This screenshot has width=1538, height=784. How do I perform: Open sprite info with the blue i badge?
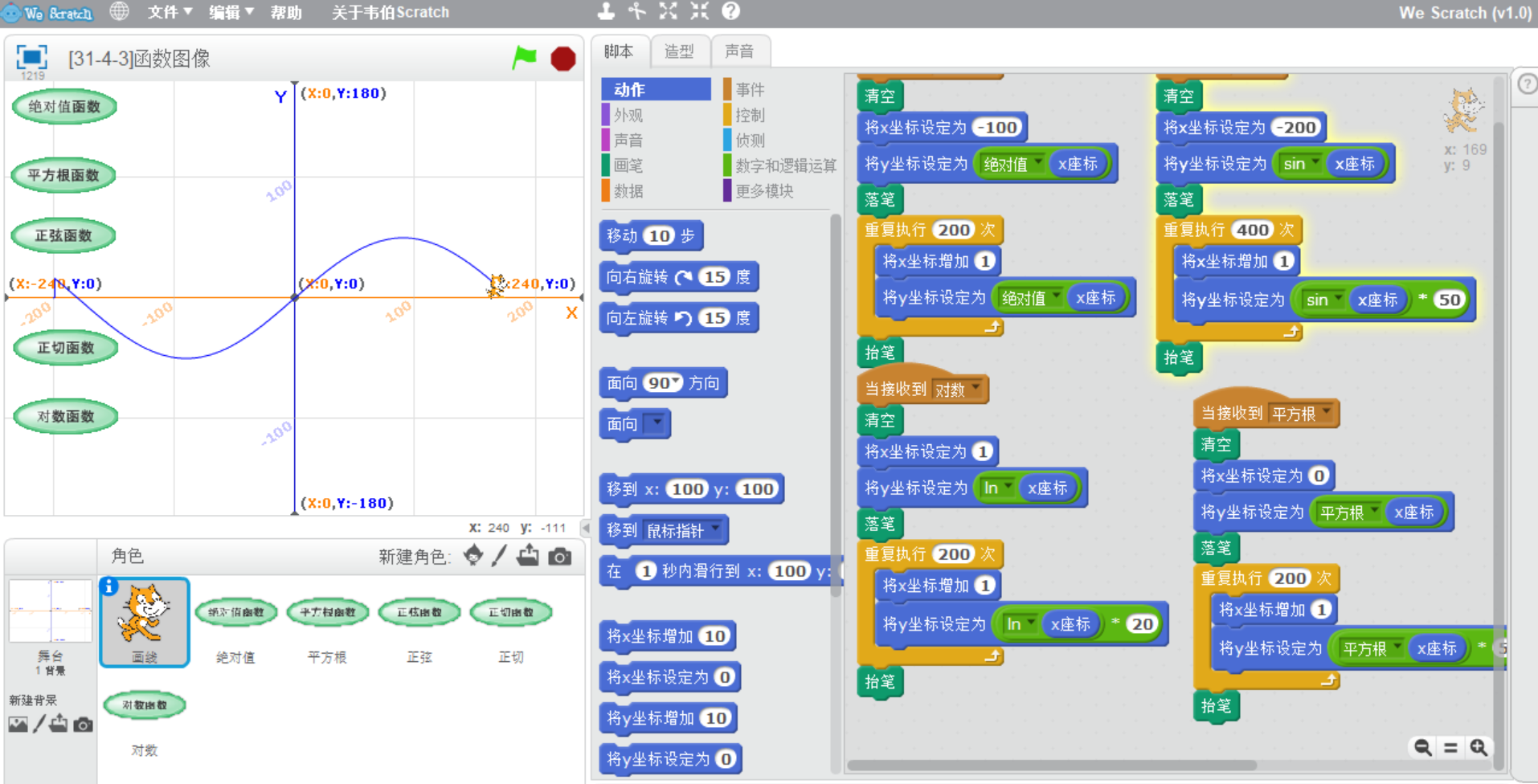[109, 586]
